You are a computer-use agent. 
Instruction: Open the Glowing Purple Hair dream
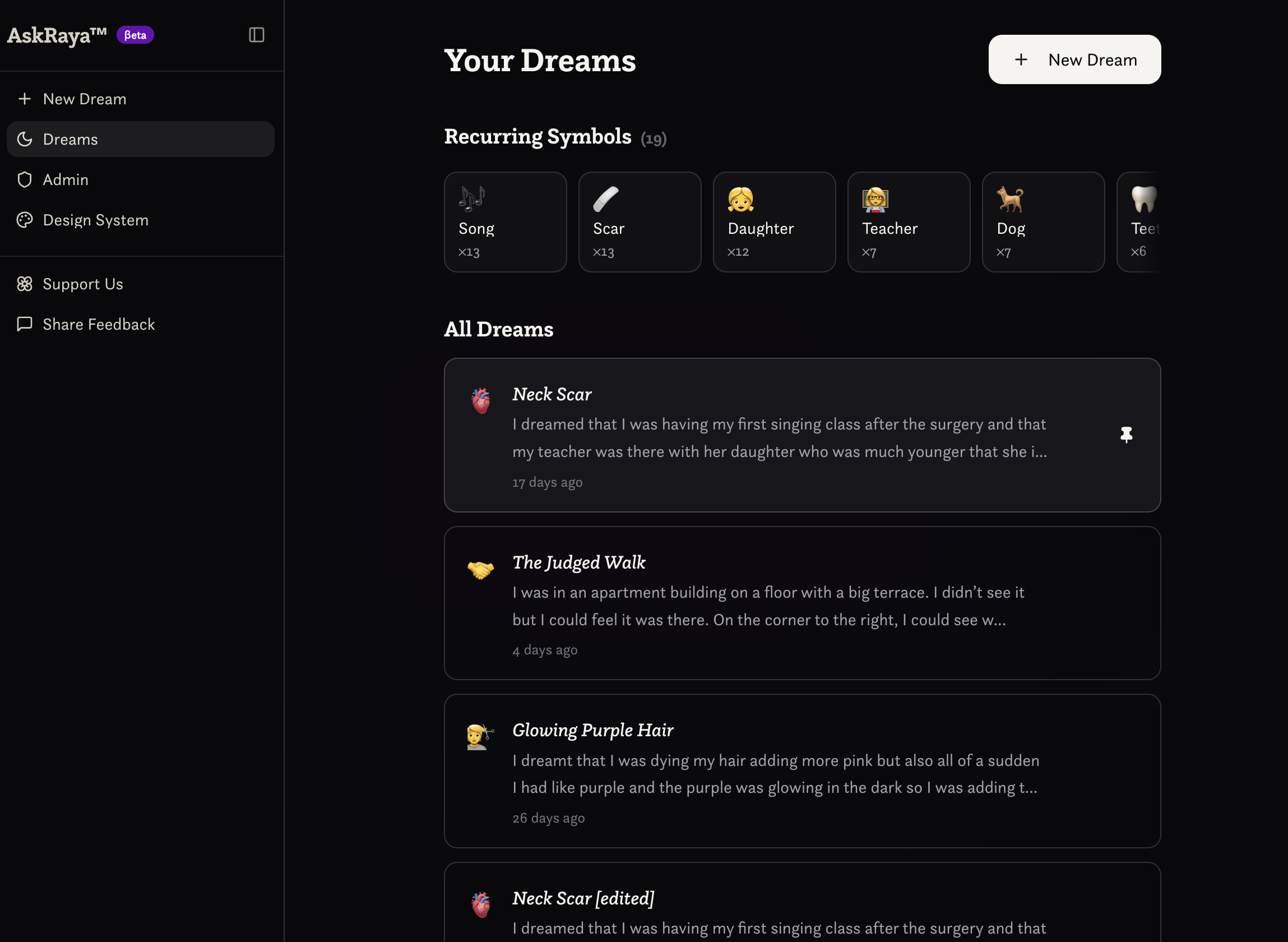[x=802, y=770]
